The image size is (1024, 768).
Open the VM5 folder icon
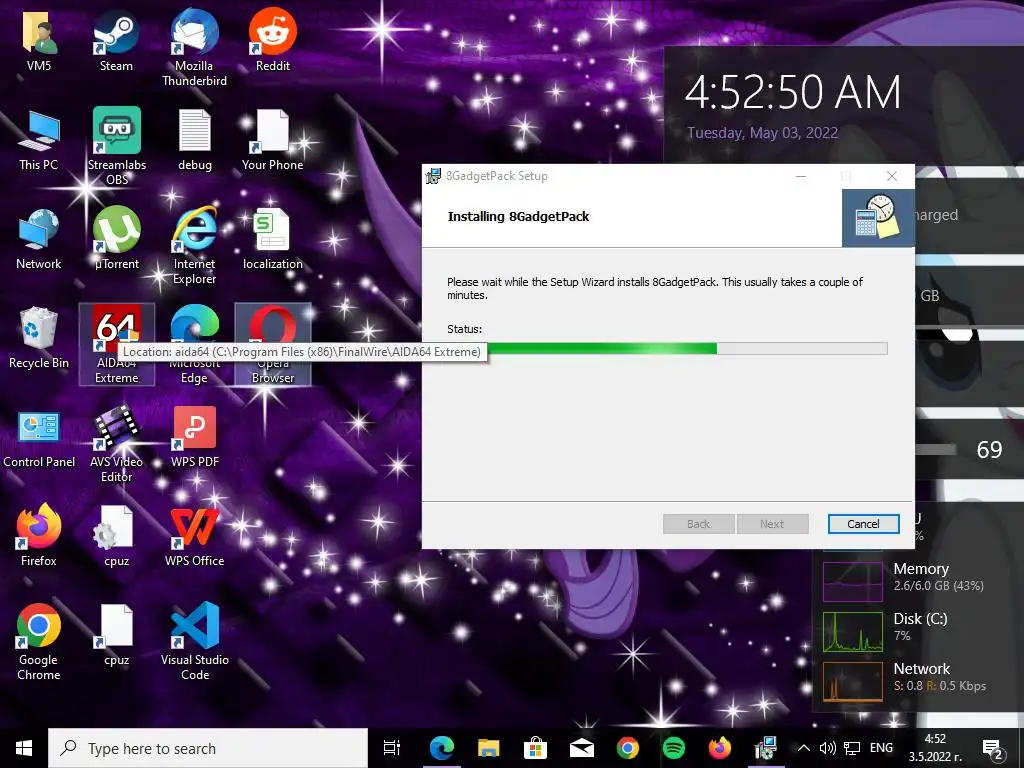click(39, 40)
